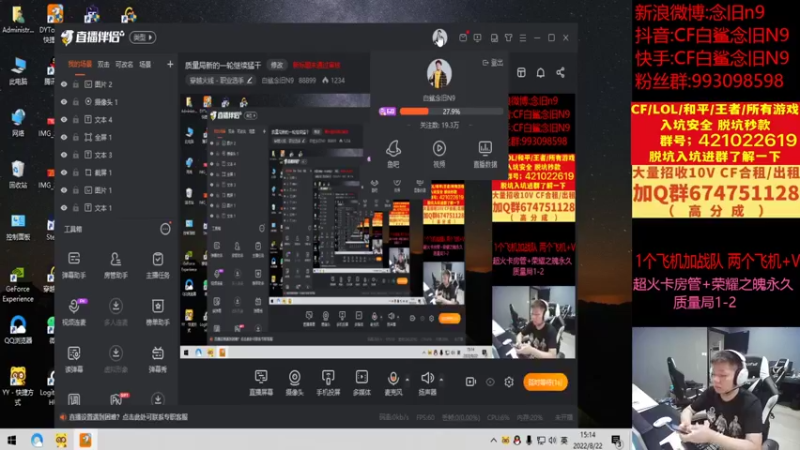
Task: Select the 文本 4 layer row
Action: 115,119
